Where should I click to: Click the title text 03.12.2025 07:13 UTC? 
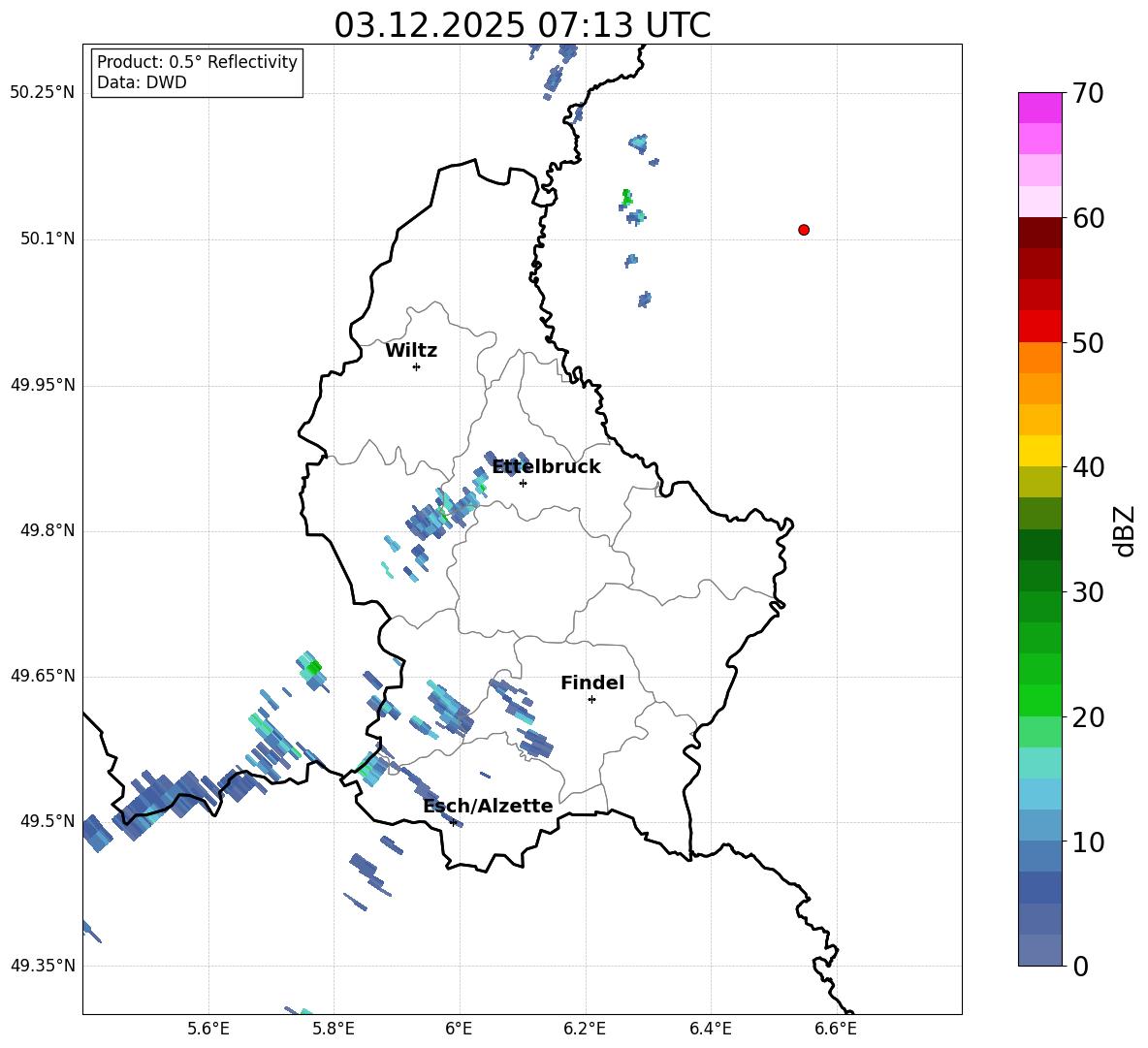(x=522, y=25)
